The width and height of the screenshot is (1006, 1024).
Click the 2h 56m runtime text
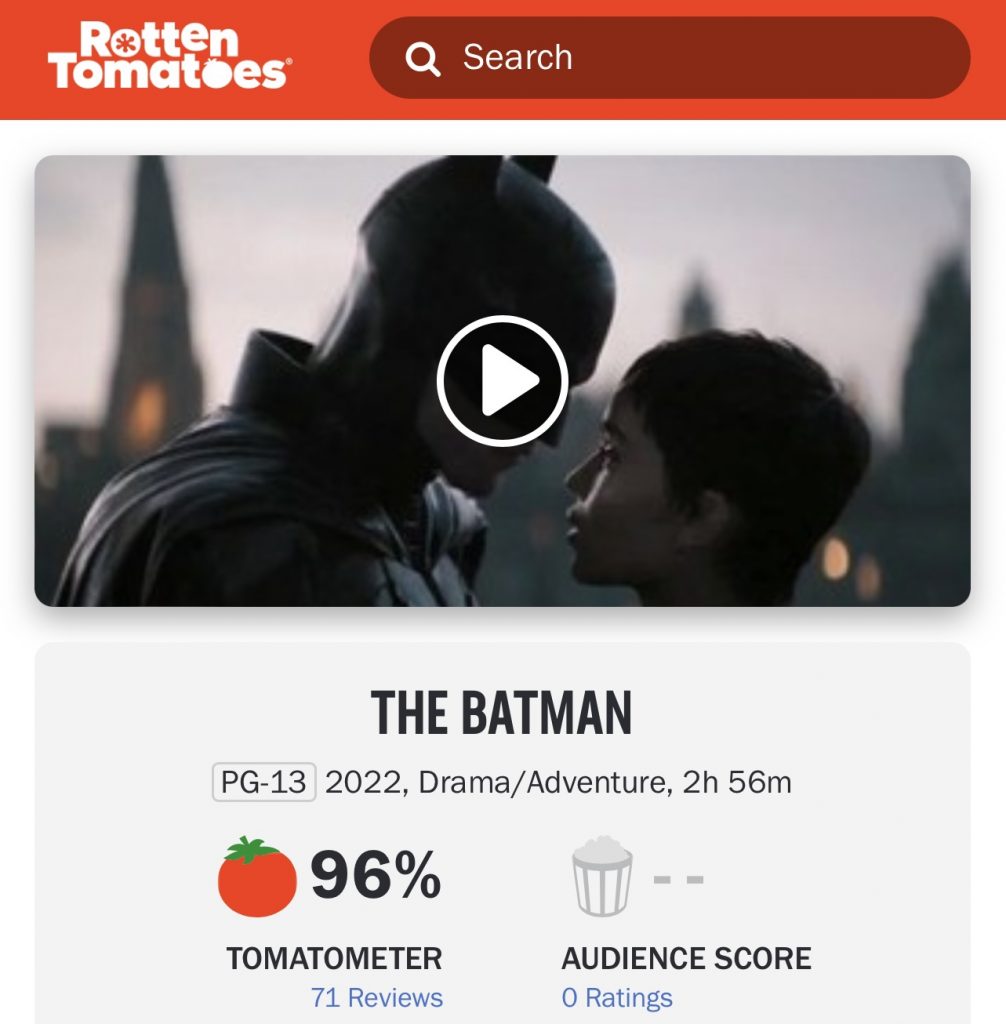click(x=737, y=782)
